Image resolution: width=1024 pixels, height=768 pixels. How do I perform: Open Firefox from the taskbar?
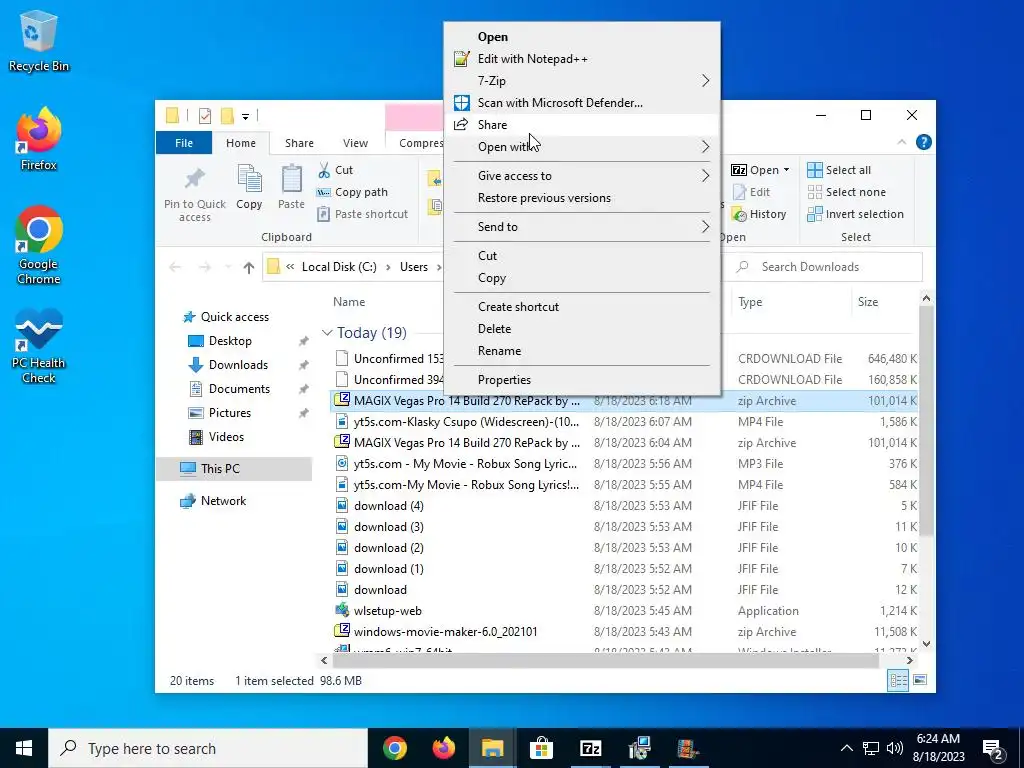[x=443, y=748]
